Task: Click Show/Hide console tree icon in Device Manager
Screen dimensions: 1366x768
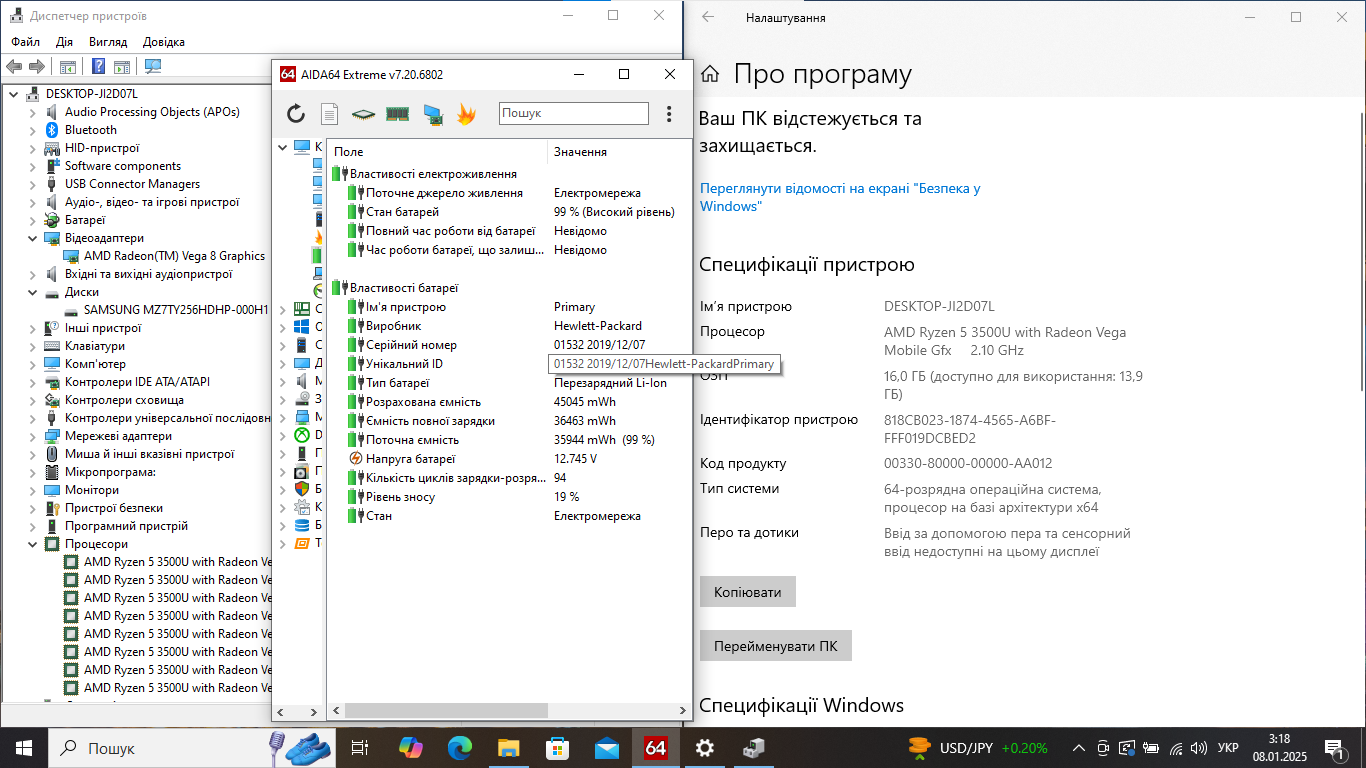Action: (x=68, y=67)
